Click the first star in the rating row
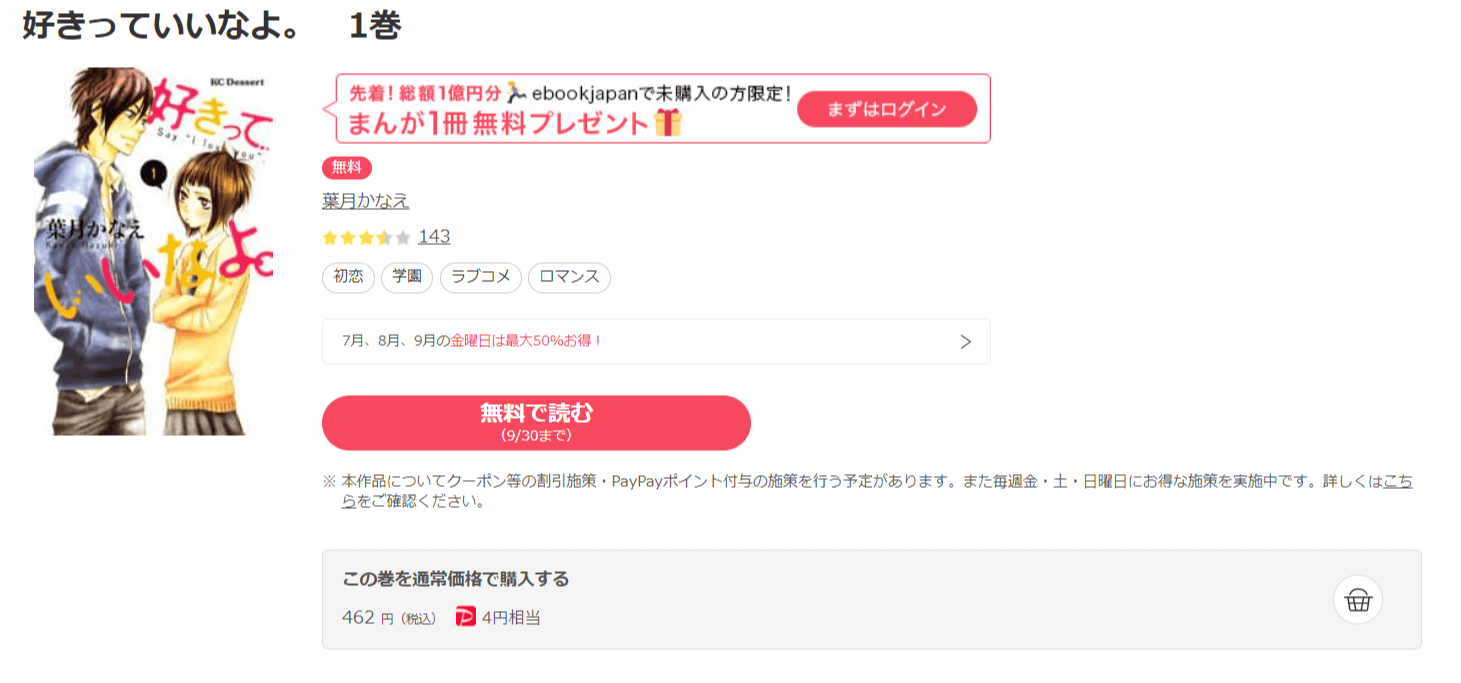This screenshot has height=683, width=1461. [x=330, y=236]
